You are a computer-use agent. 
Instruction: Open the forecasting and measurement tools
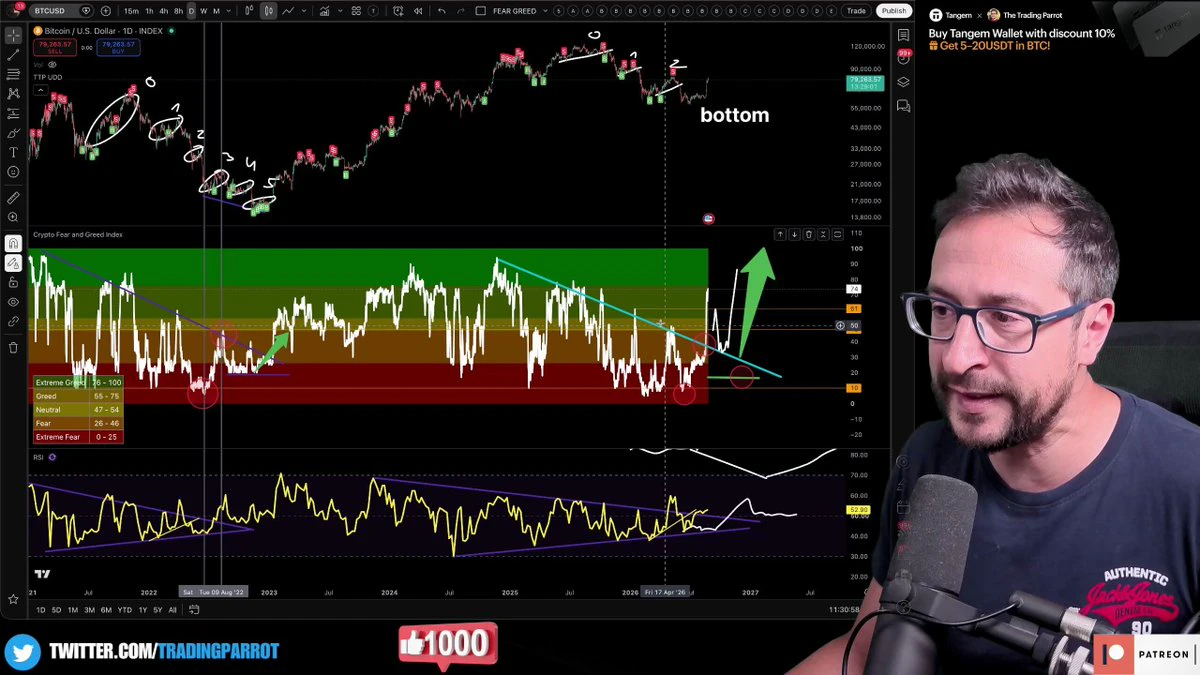pyautogui.click(x=13, y=113)
